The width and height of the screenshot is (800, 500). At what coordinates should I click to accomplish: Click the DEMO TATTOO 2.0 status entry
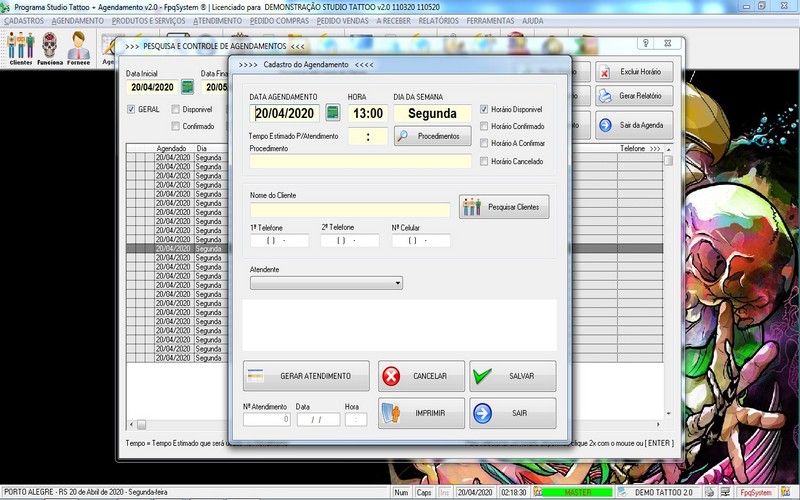click(x=663, y=492)
